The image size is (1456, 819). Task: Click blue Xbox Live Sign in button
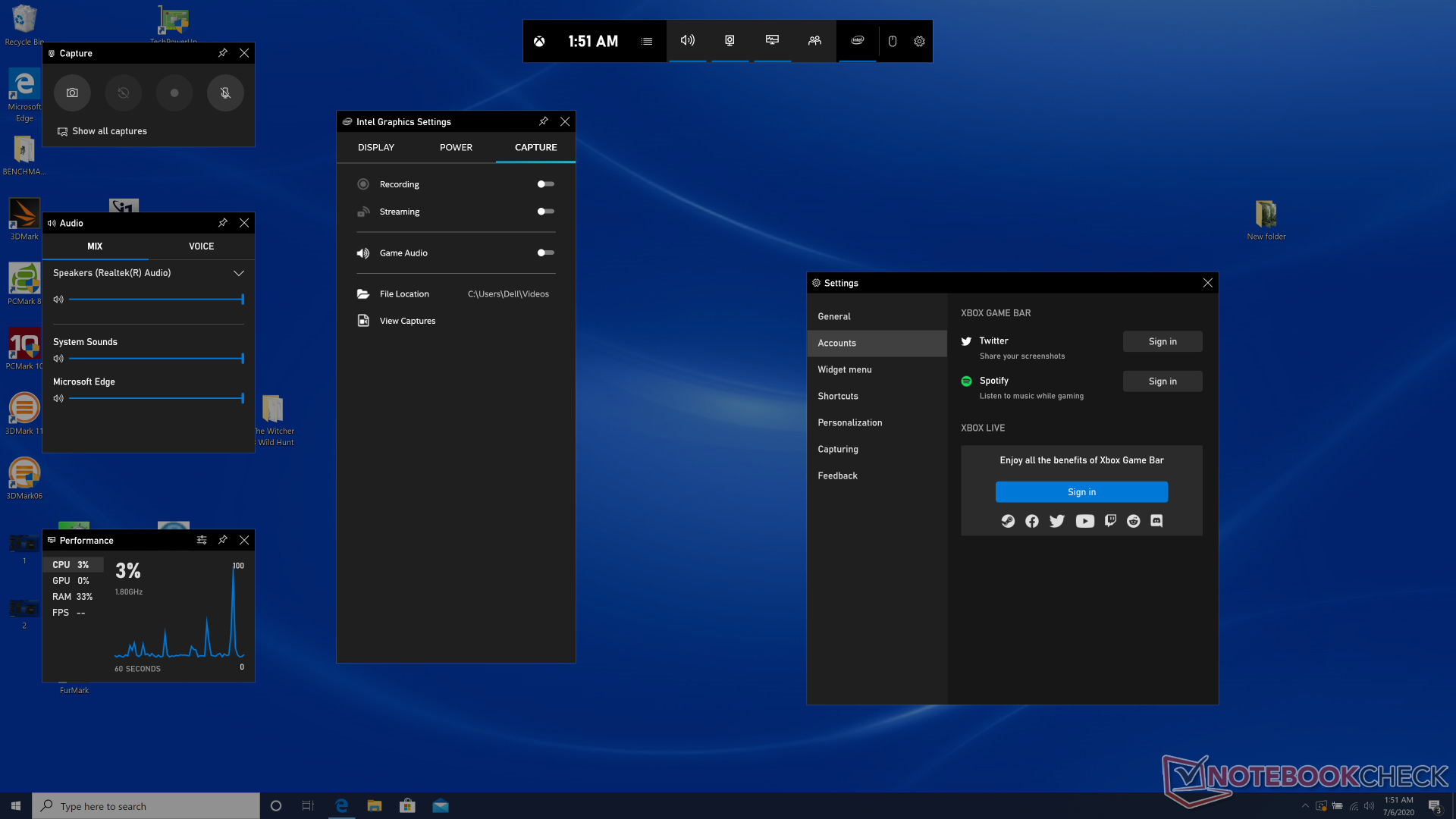pos(1081,492)
